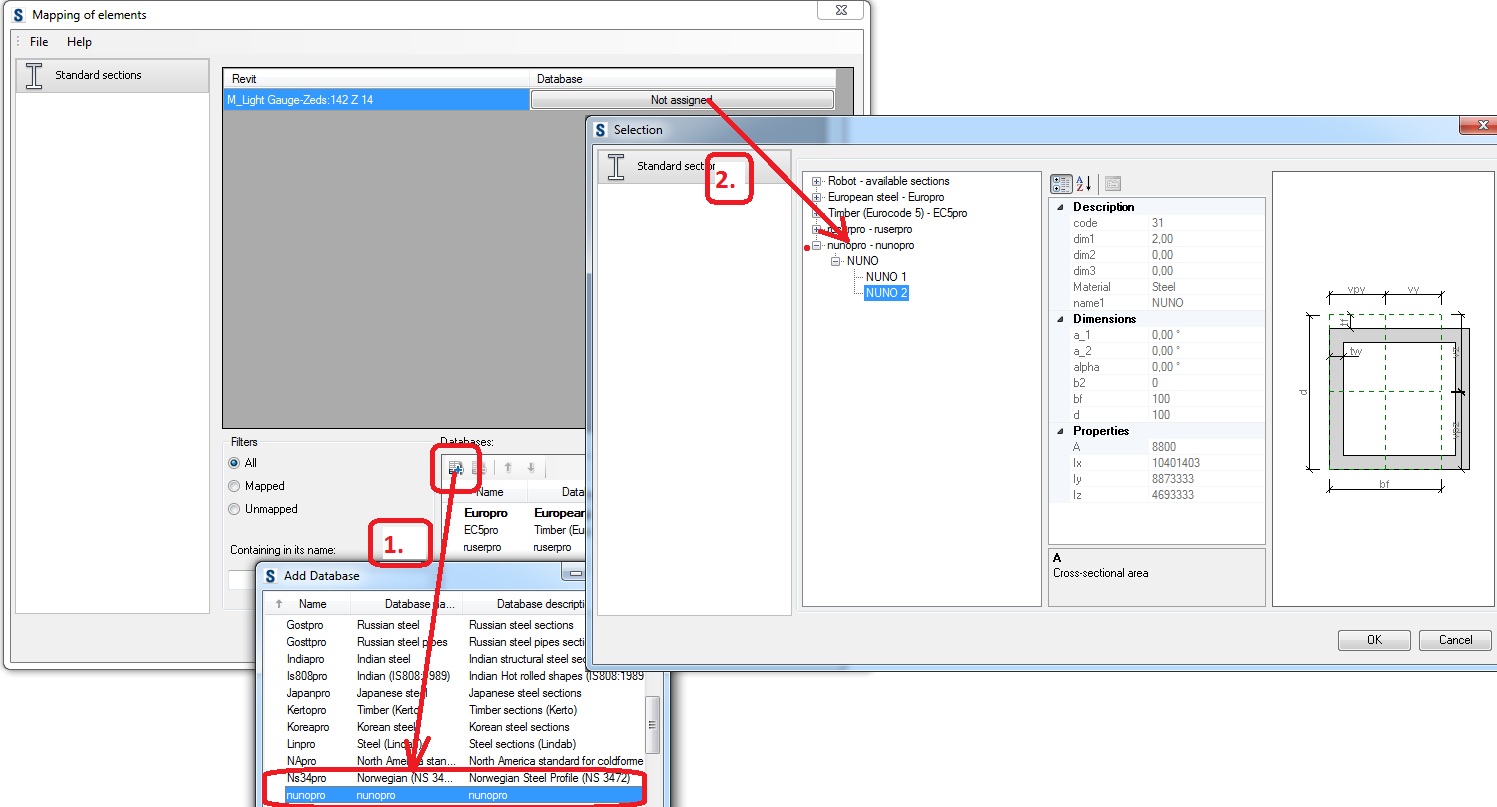This screenshot has width=1497, height=807.
Task: Click the OK button in Selection dialog
Action: [x=1373, y=640]
